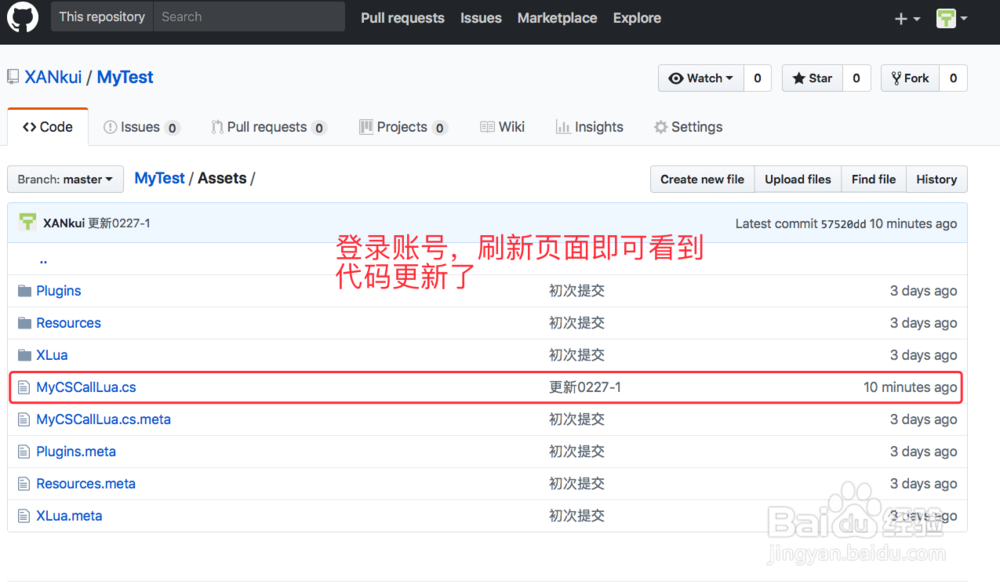Open the MyTest repository title link

coord(125,77)
